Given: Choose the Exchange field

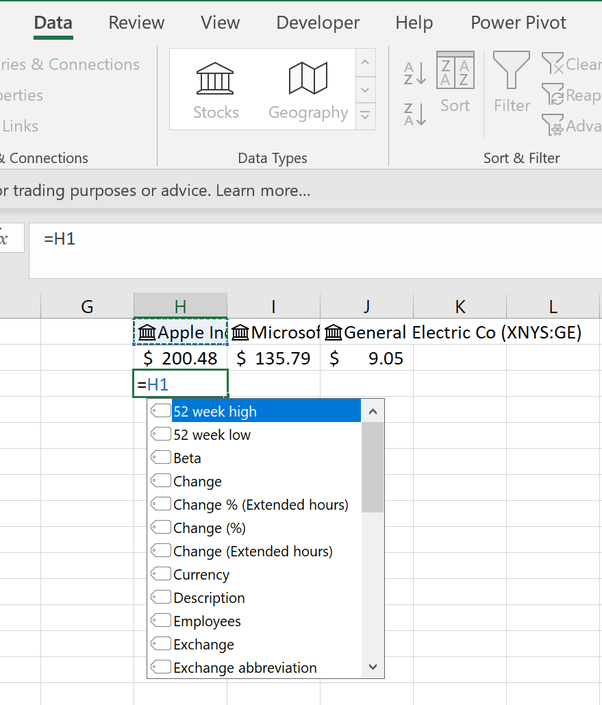Looking at the screenshot, I should pyautogui.click(x=255, y=644).
